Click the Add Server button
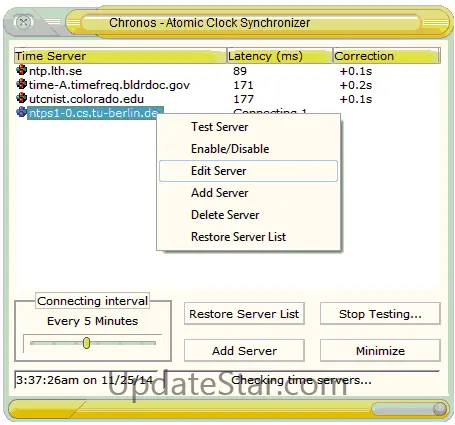Viewport: 455px width, 425px height. [244, 351]
